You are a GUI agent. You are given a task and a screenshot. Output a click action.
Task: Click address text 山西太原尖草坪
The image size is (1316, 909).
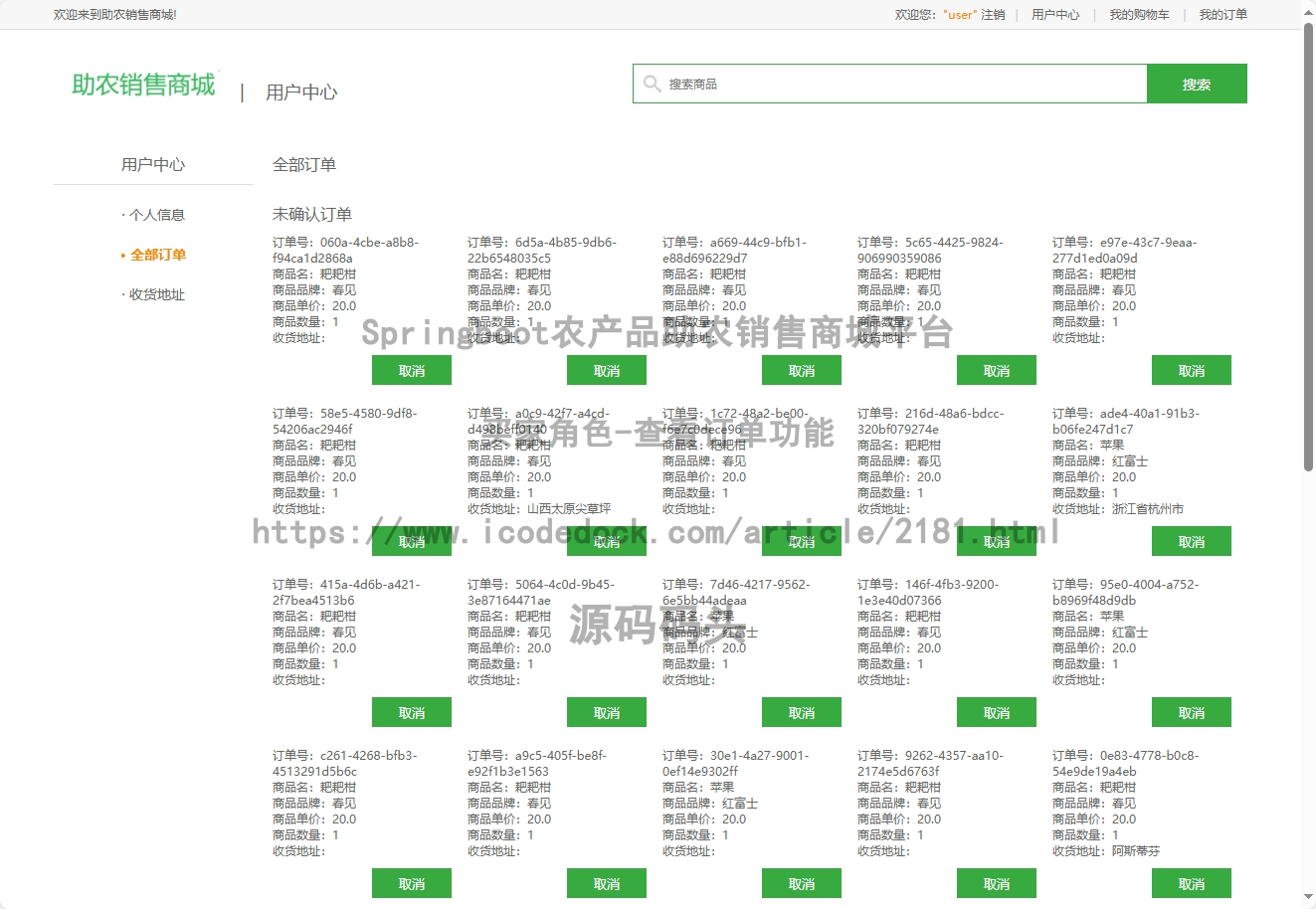coord(569,509)
